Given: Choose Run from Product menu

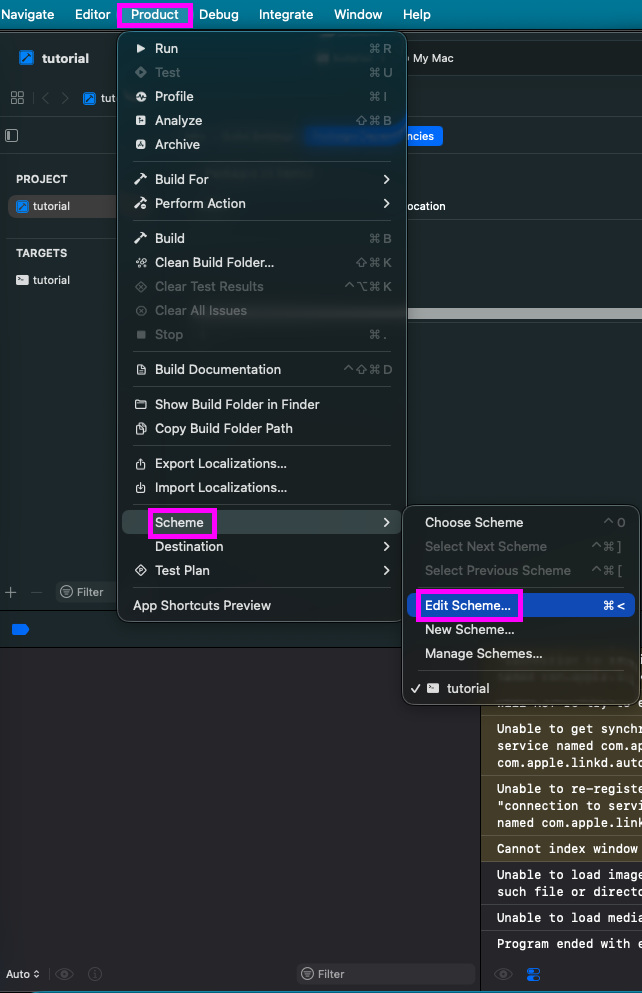Looking at the screenshot, I should tap(262, 49).
